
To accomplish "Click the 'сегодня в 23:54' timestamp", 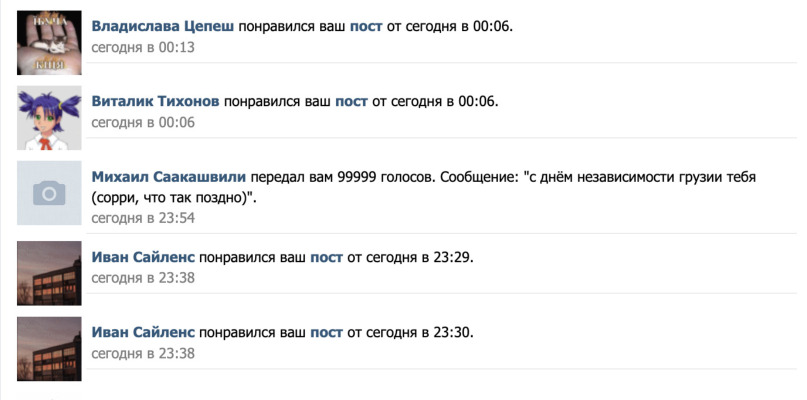I will pos(143,218).
